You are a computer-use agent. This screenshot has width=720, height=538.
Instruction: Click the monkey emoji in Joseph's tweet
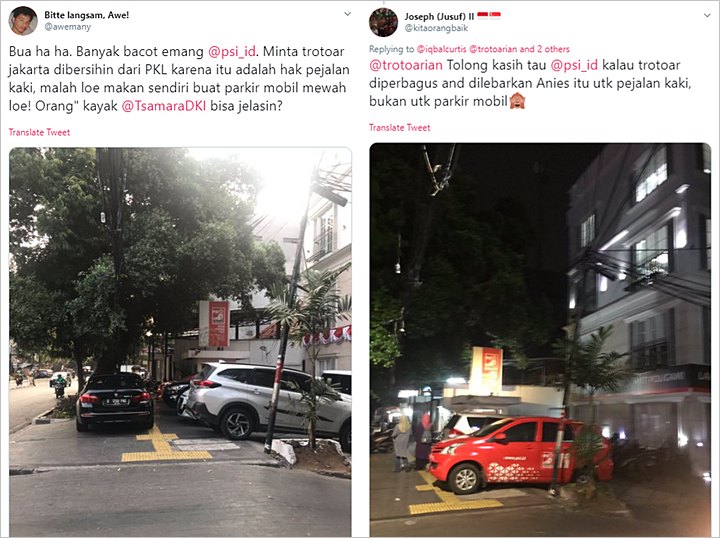point(518,101)
